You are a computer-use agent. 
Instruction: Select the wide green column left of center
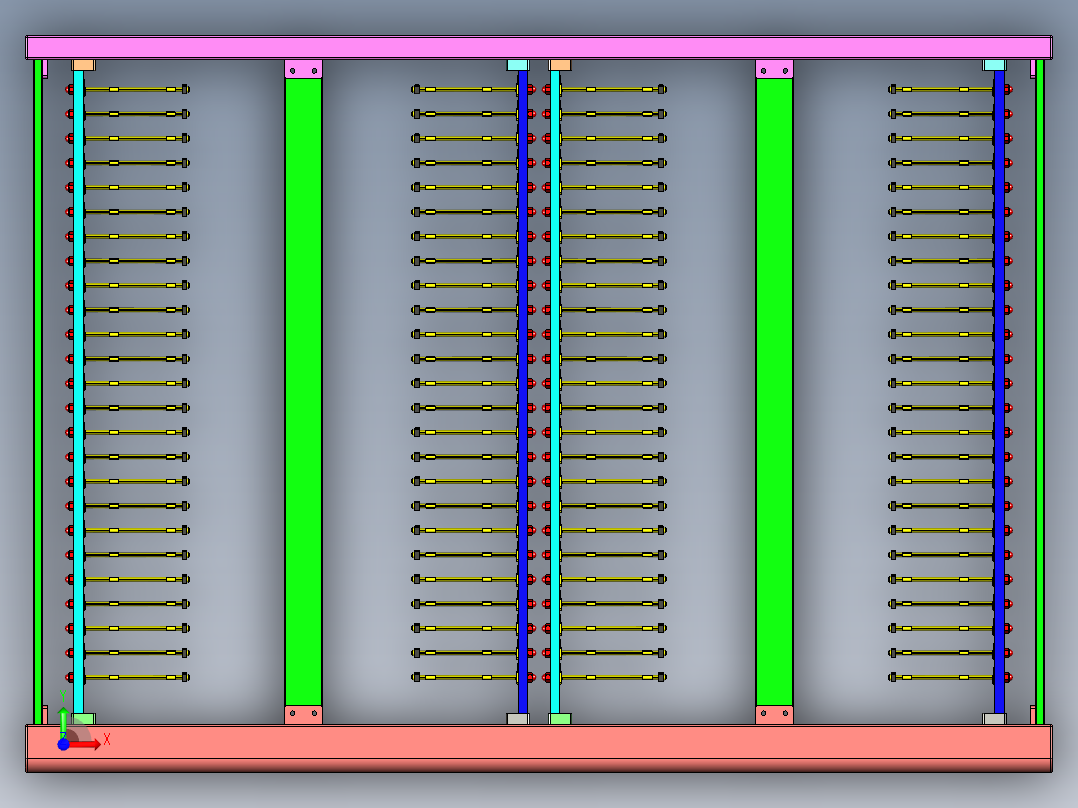(303, 392)
